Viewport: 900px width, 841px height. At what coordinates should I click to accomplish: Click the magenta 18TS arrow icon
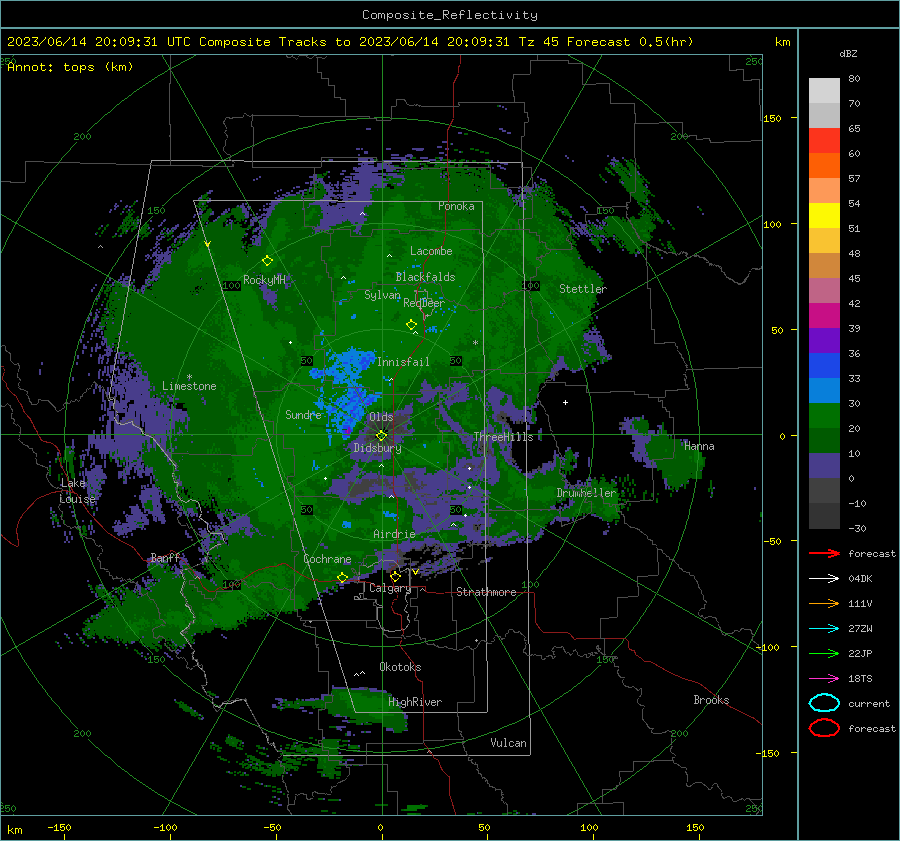[824, 678]
